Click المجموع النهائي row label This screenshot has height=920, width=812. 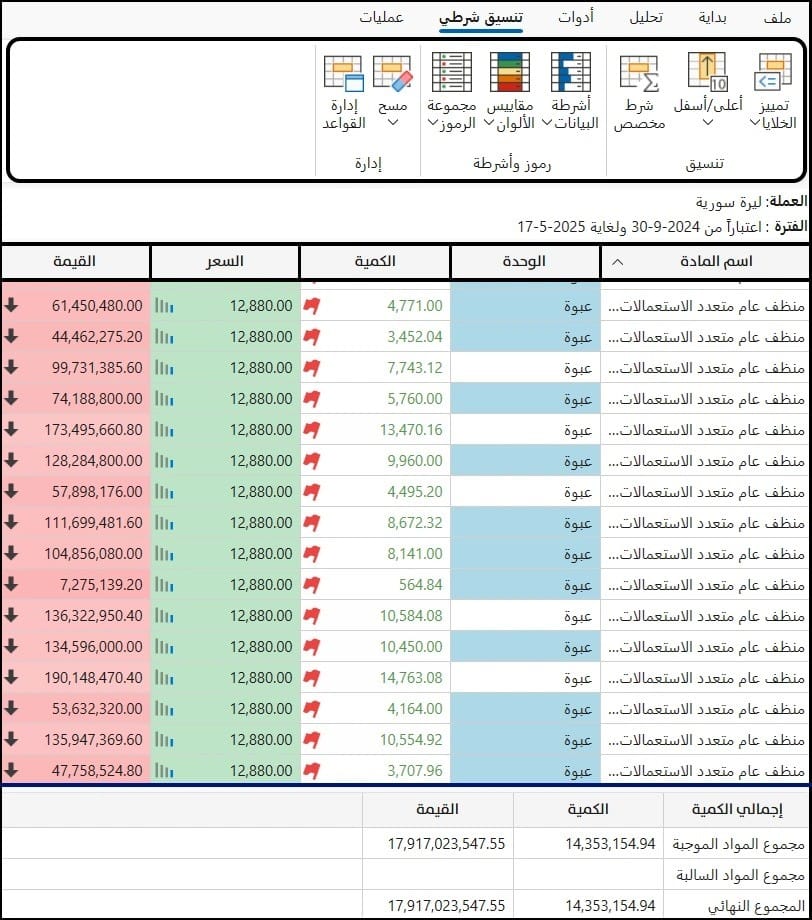756,907
